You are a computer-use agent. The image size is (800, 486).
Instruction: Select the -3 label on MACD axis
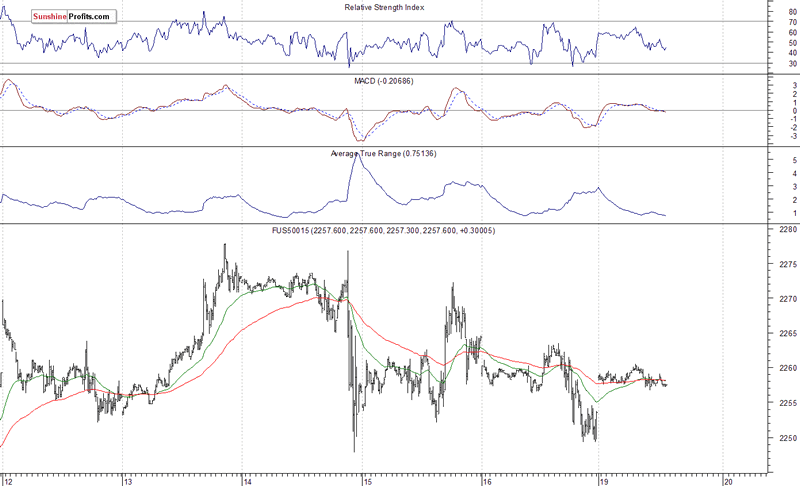point(765,136)
